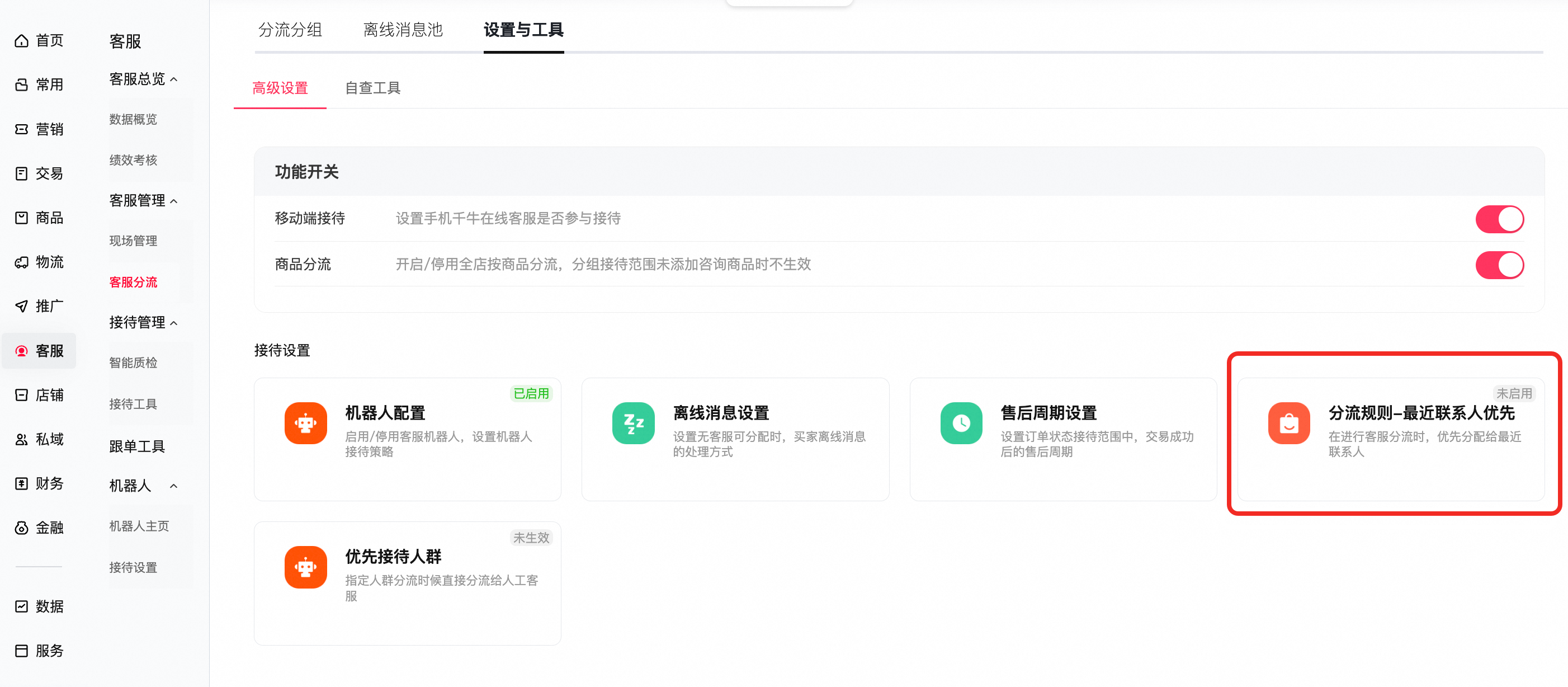This screenshot has width=1568, height=687.
Task: Click the 商品分流 row label
Action: pos(303,264)
